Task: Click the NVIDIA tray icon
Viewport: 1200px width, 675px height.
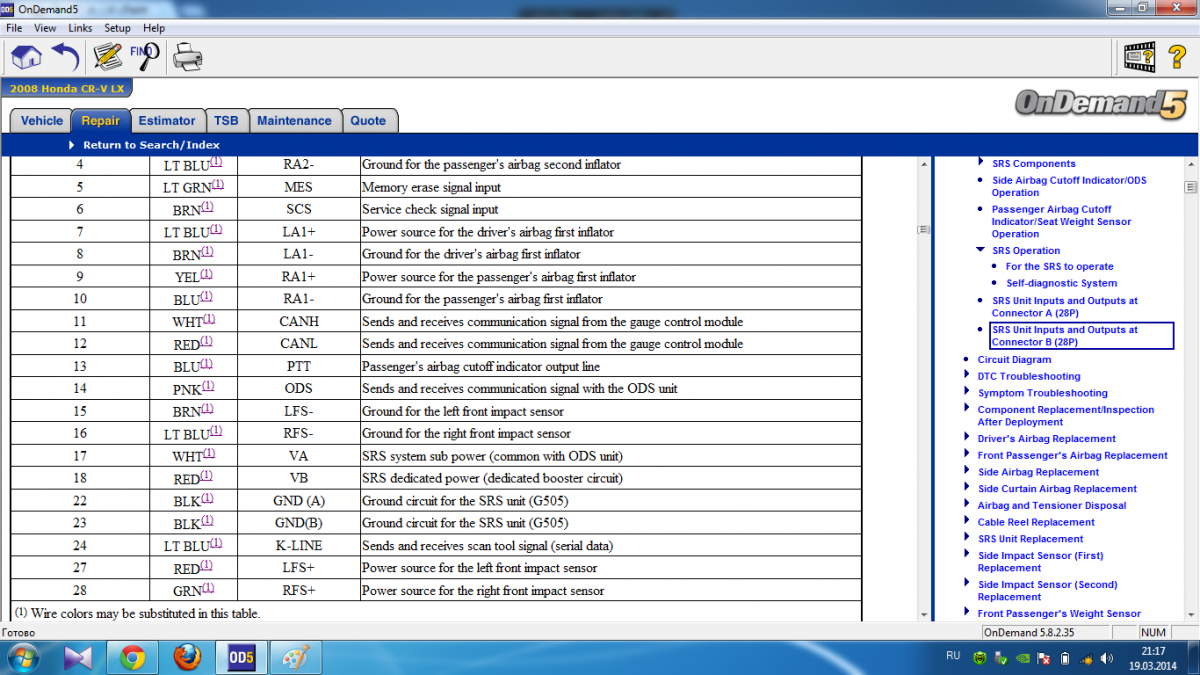Action: pyautogui.click(x=1022, y=658)
